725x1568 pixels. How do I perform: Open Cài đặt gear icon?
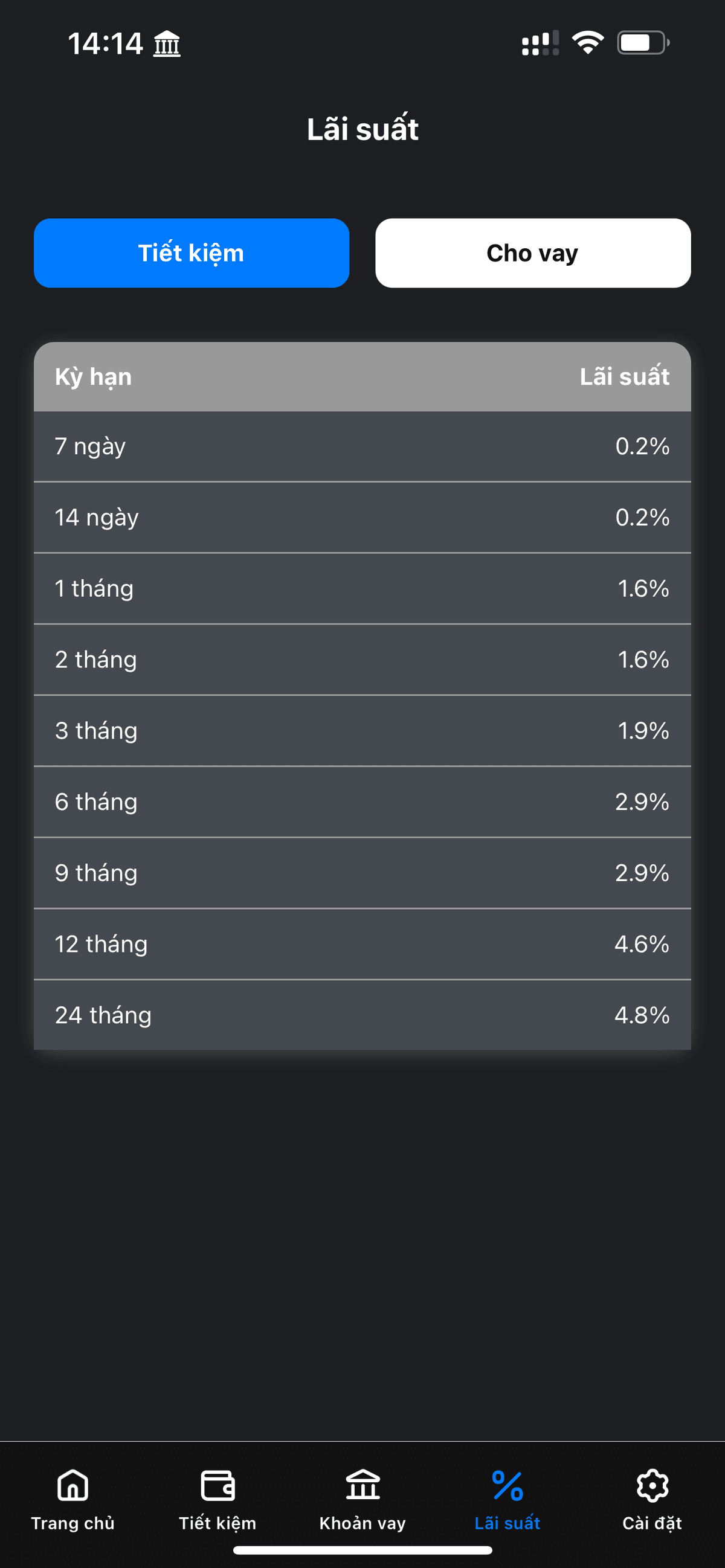(652, 1486)
